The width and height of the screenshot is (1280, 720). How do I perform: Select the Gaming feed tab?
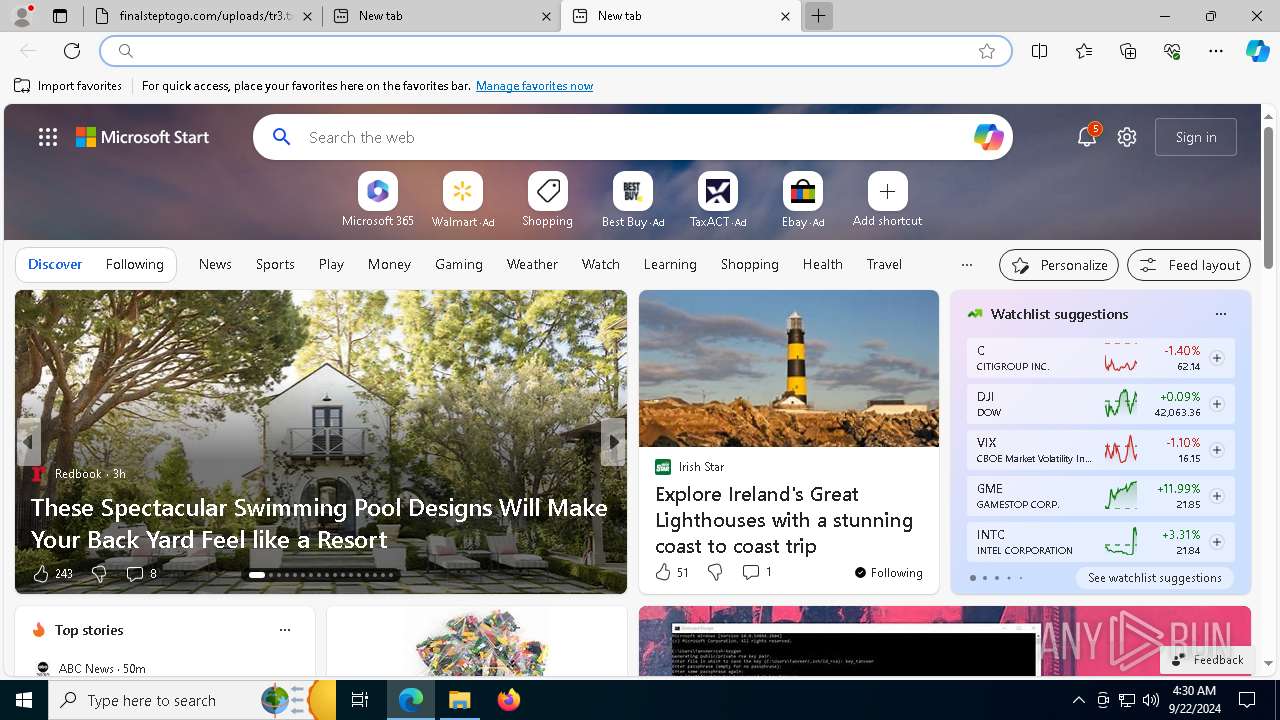pyautogui.click(x=459, y=264)
